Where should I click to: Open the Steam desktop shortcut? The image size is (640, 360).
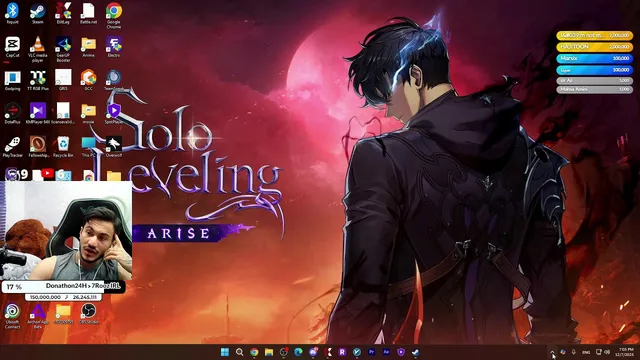[38, 13]
